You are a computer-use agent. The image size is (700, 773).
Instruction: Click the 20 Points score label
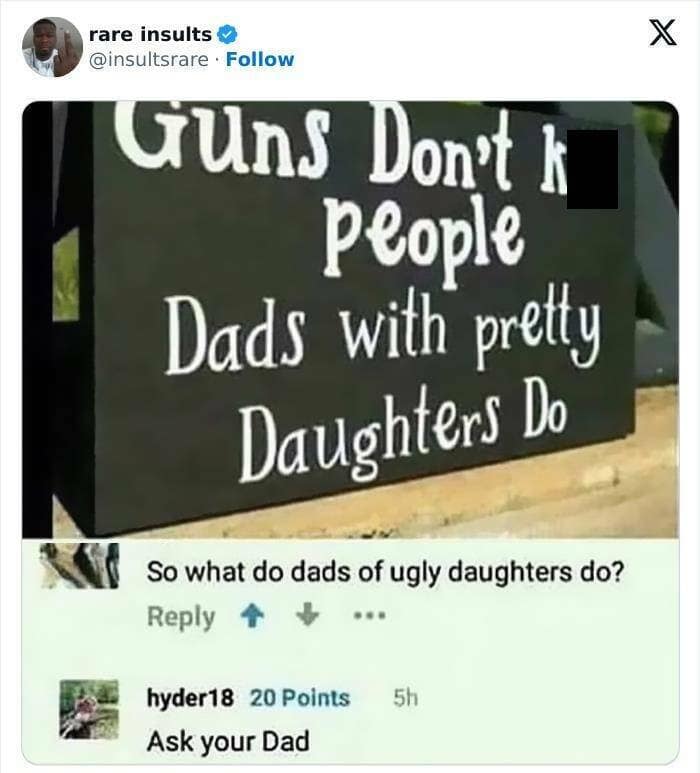point(300,698)
